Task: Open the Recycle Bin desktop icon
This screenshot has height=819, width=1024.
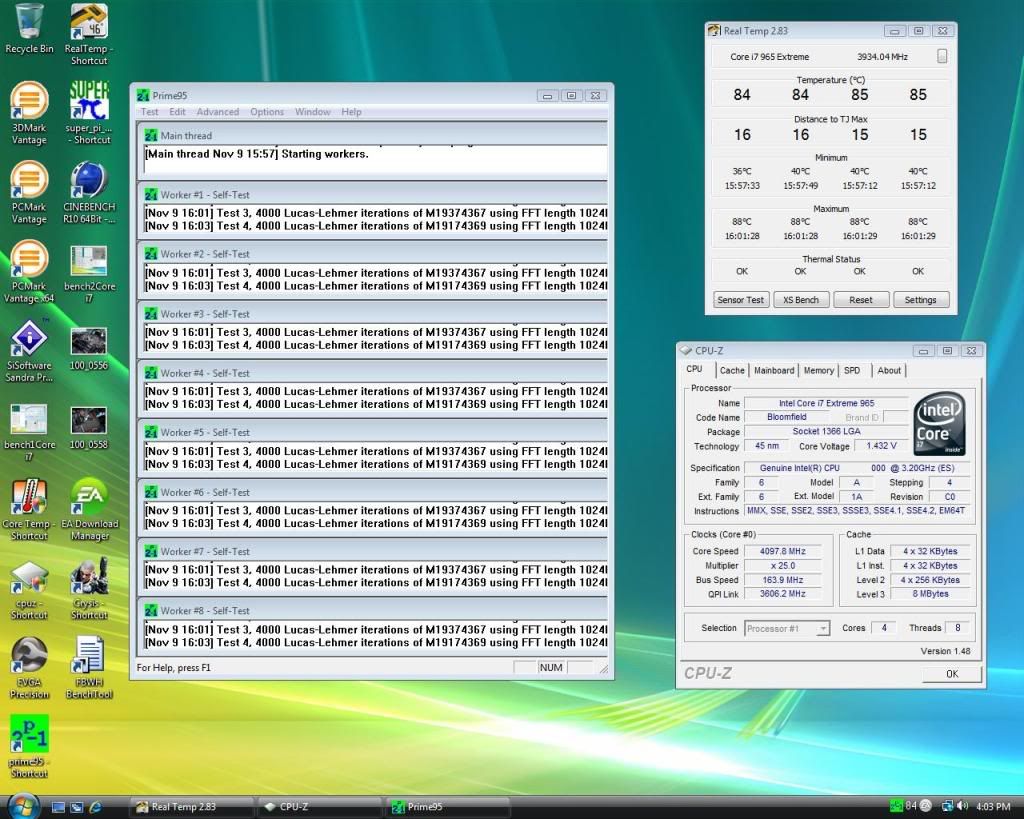Action: [x=29, y=29]
